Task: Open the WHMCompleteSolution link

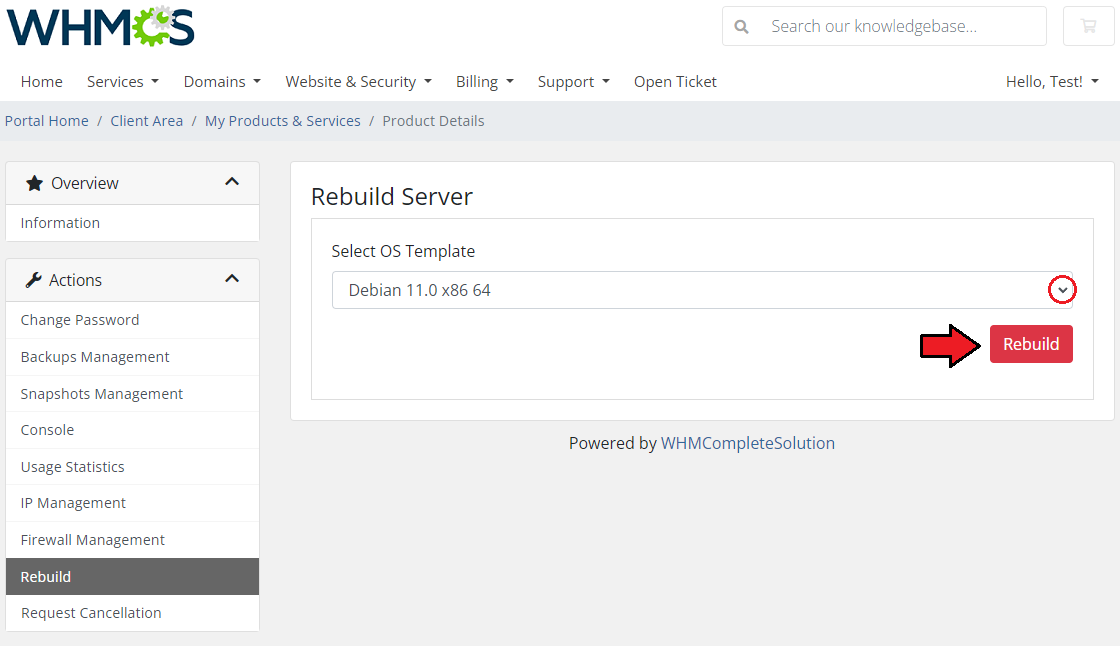Action: [748, 443]
